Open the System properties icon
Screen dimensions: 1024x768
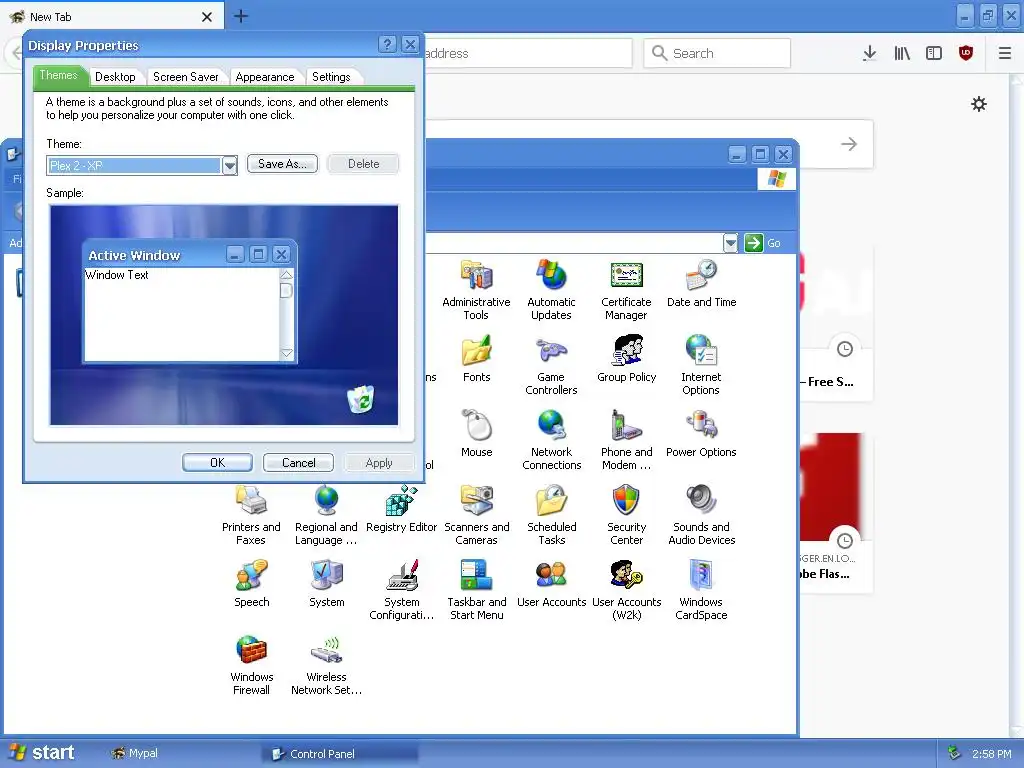[326, 575]
